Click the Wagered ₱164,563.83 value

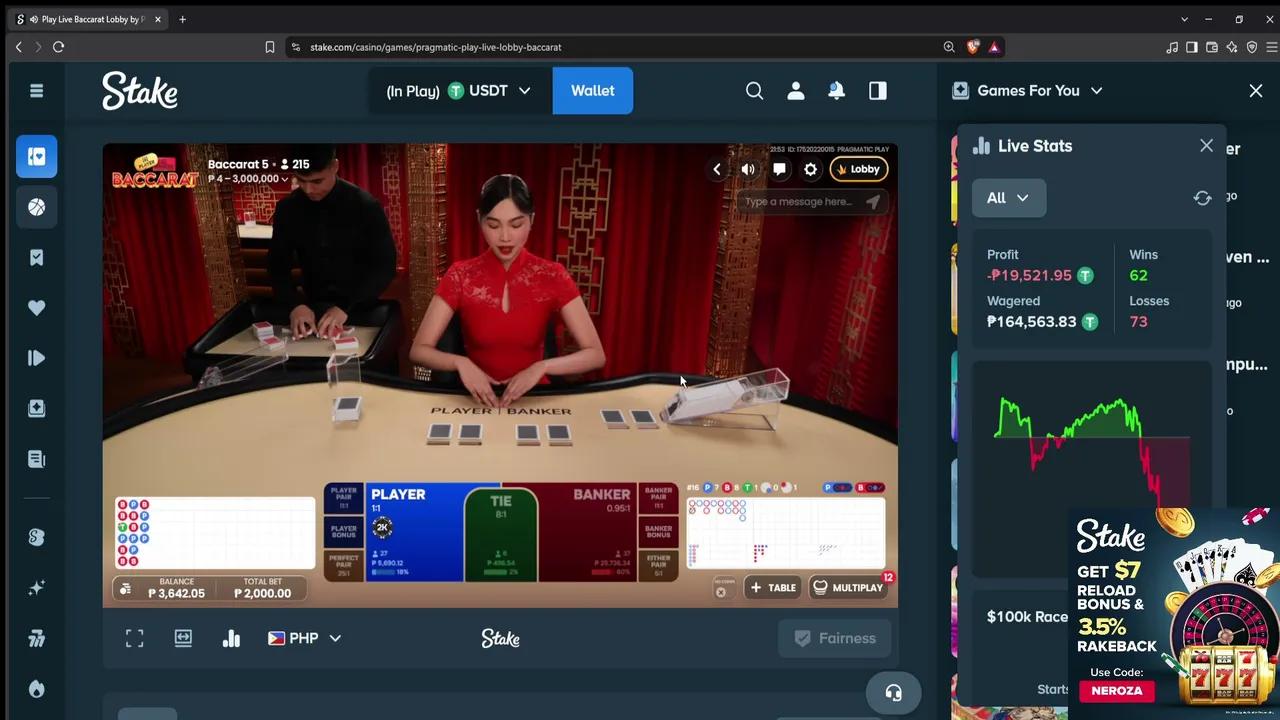pyautogui.click(x=1032, y=322)
